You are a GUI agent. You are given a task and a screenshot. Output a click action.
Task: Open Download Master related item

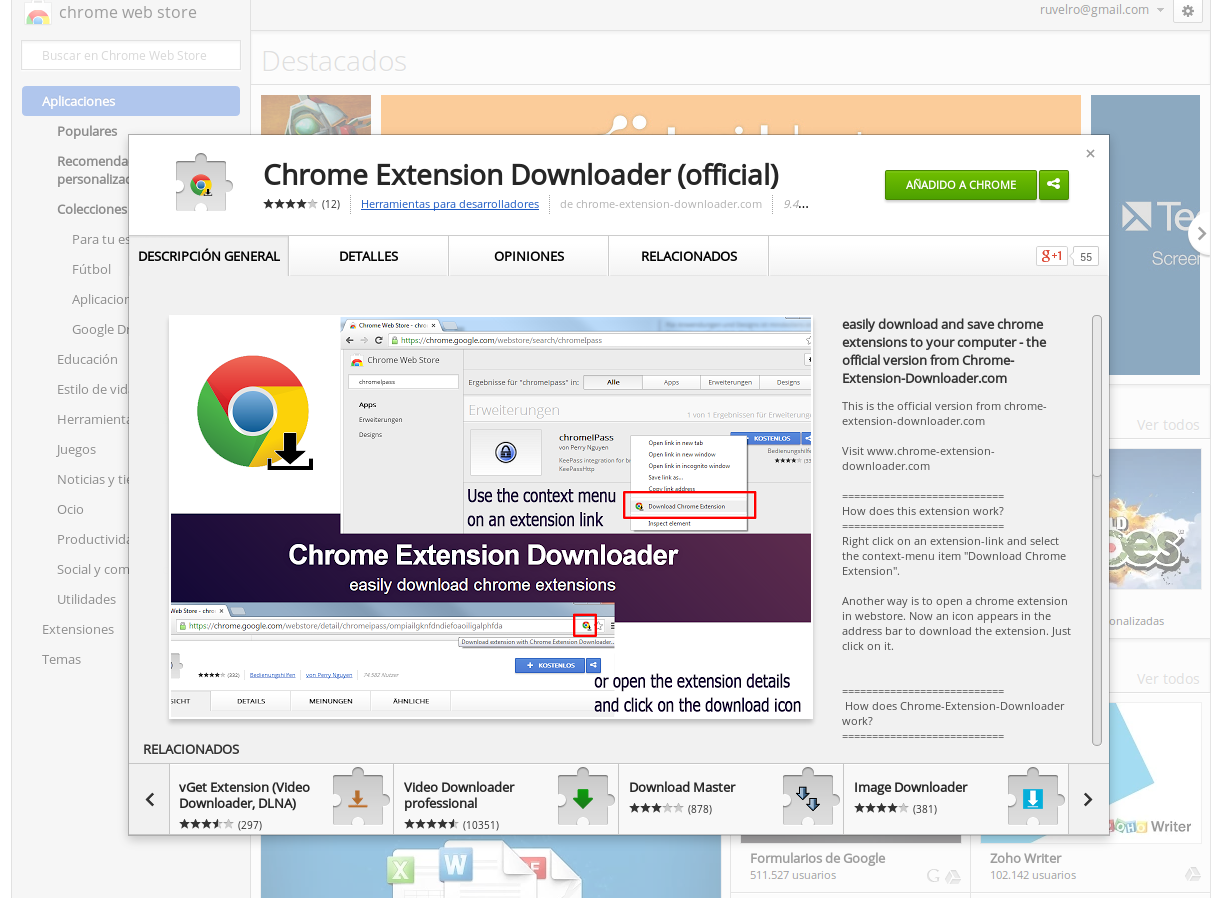click(731, 799)
